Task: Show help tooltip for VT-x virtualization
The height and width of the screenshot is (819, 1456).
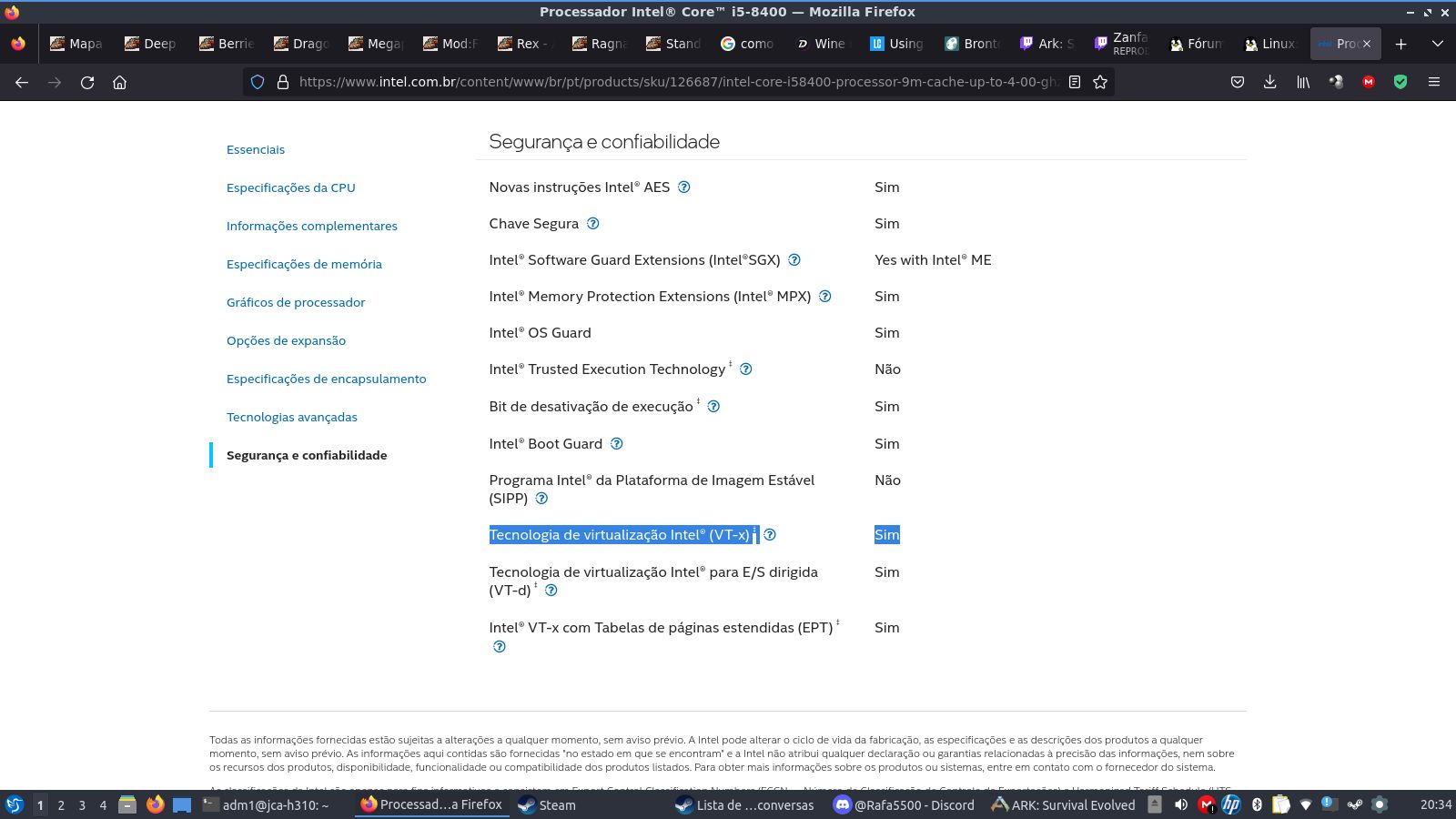Action: 770,534
